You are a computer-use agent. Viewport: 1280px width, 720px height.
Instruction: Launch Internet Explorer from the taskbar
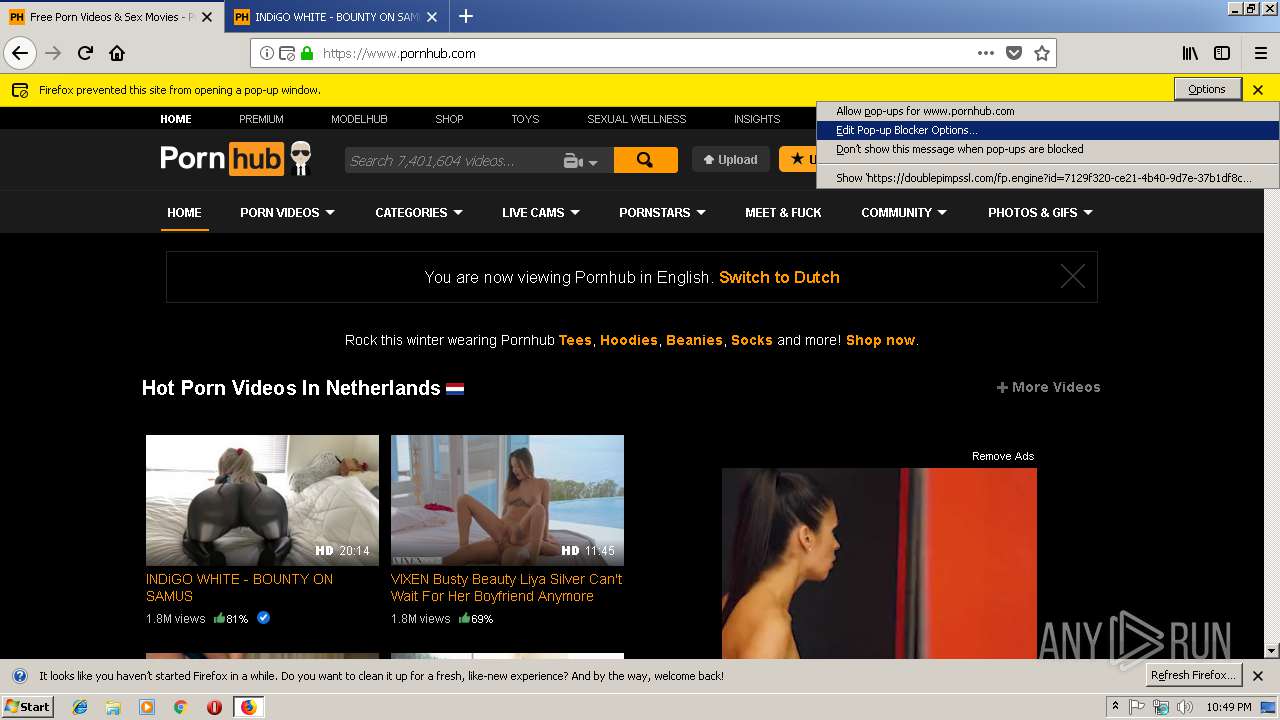pyautogui.click(x=80, y=707)
